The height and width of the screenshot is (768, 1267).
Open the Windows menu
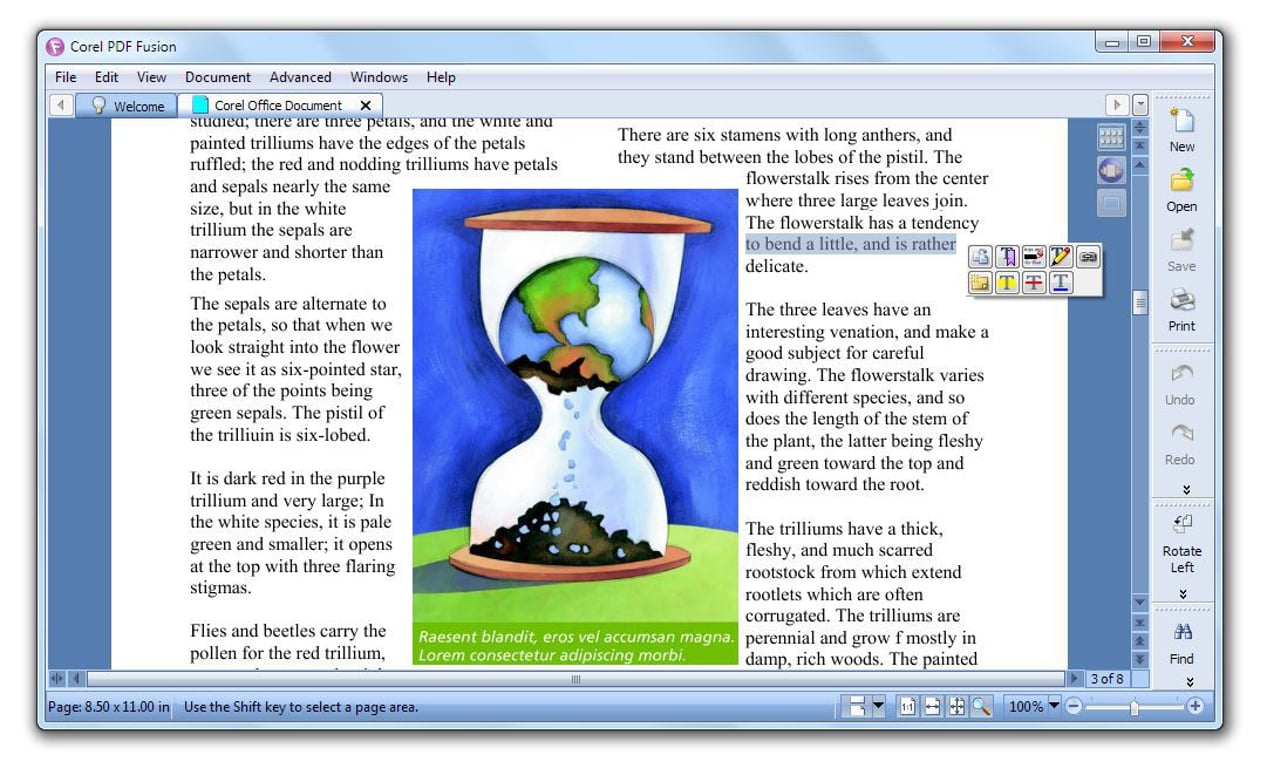pos(379,77)
